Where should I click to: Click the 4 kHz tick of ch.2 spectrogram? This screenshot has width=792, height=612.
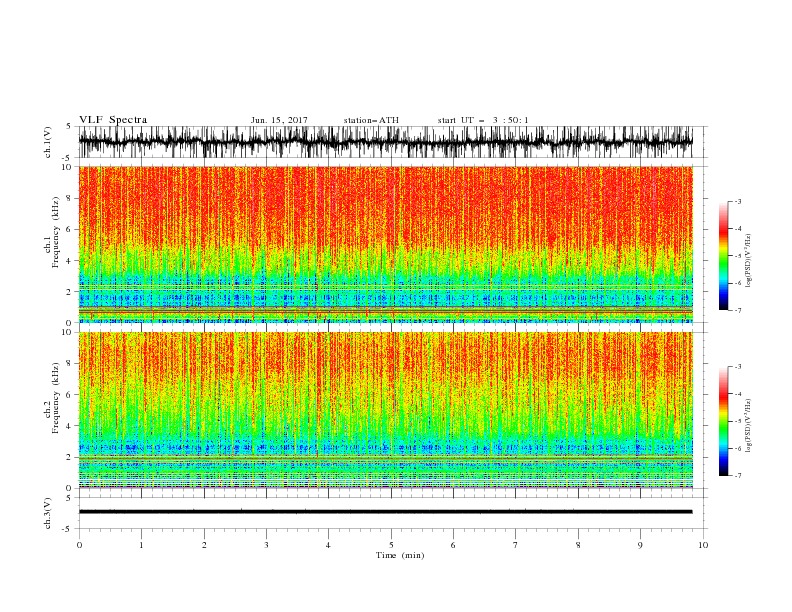click(70, 426)
